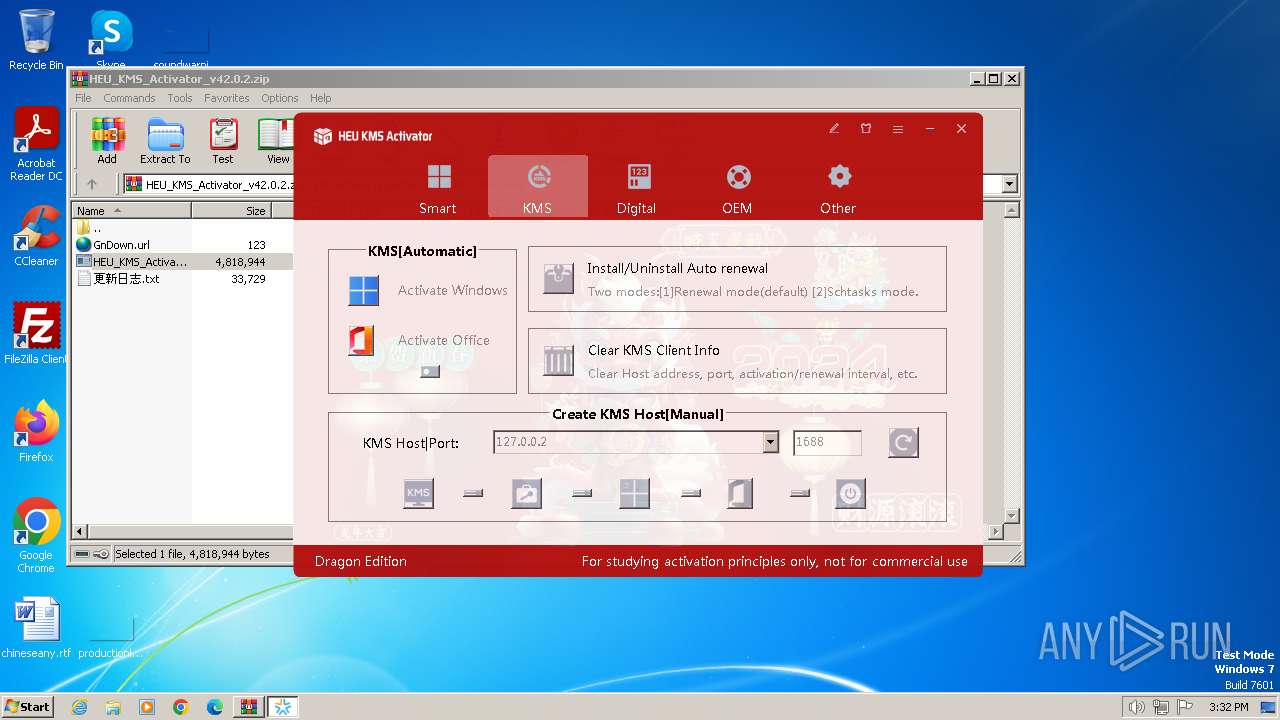Click the HEU KMS Activator logo icon

(x=322, y=136)
